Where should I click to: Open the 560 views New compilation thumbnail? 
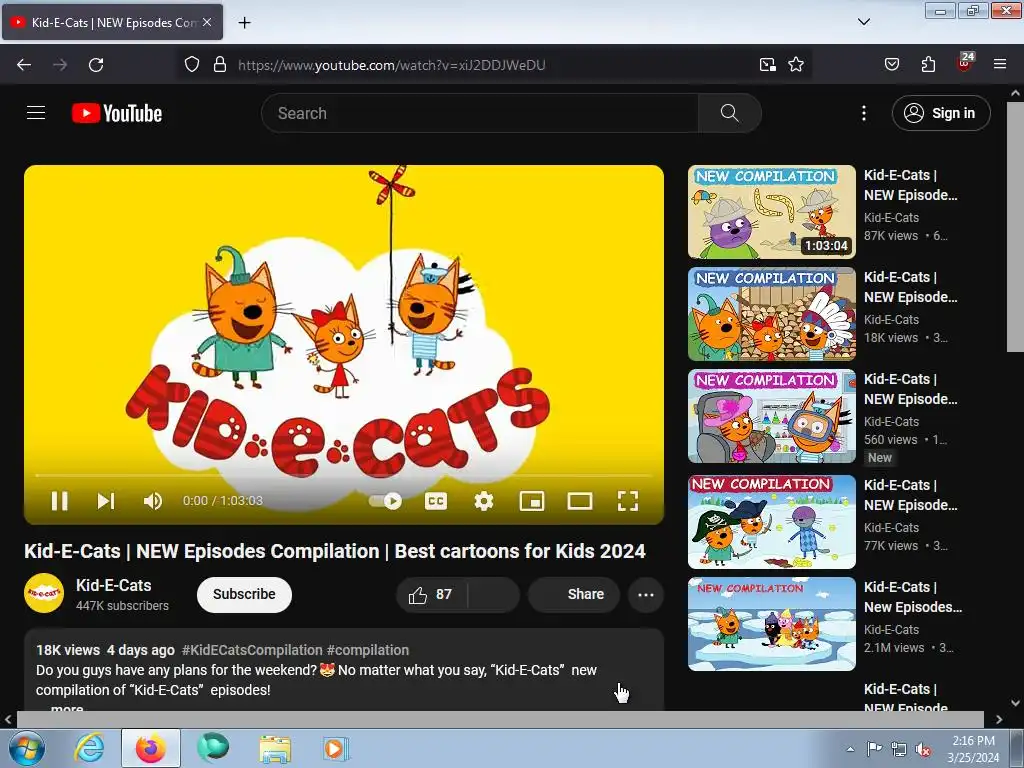(x=771, y=416)
